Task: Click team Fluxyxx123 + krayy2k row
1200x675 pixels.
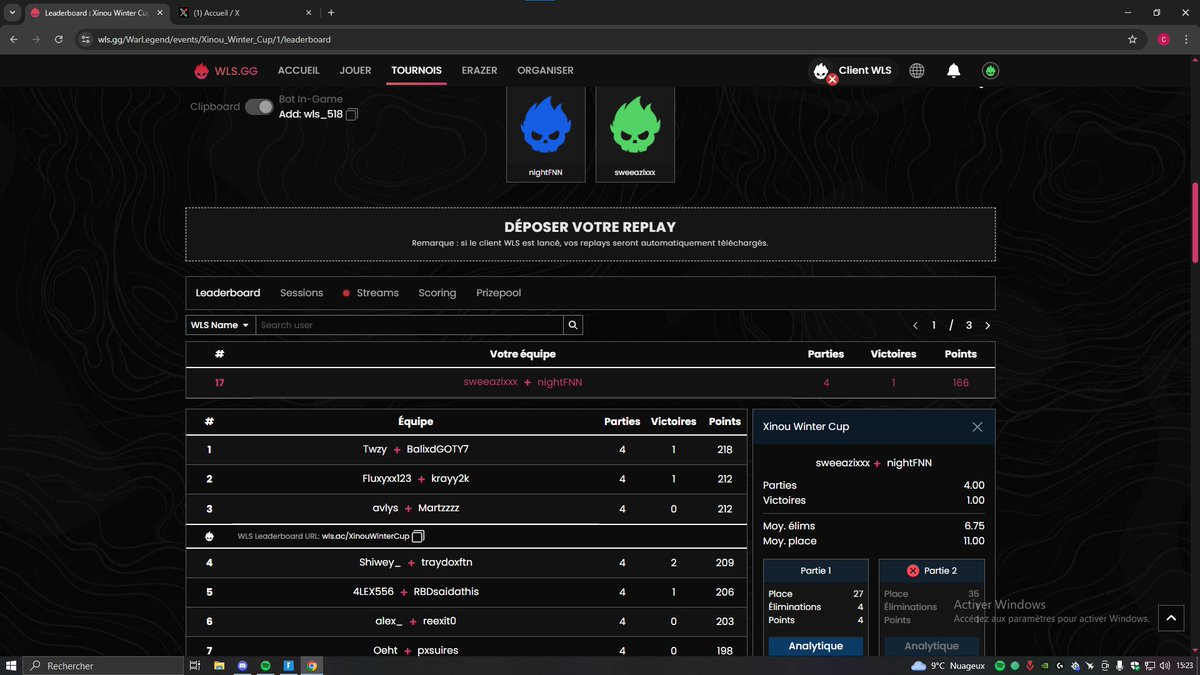Action: (x=466, y=479)
